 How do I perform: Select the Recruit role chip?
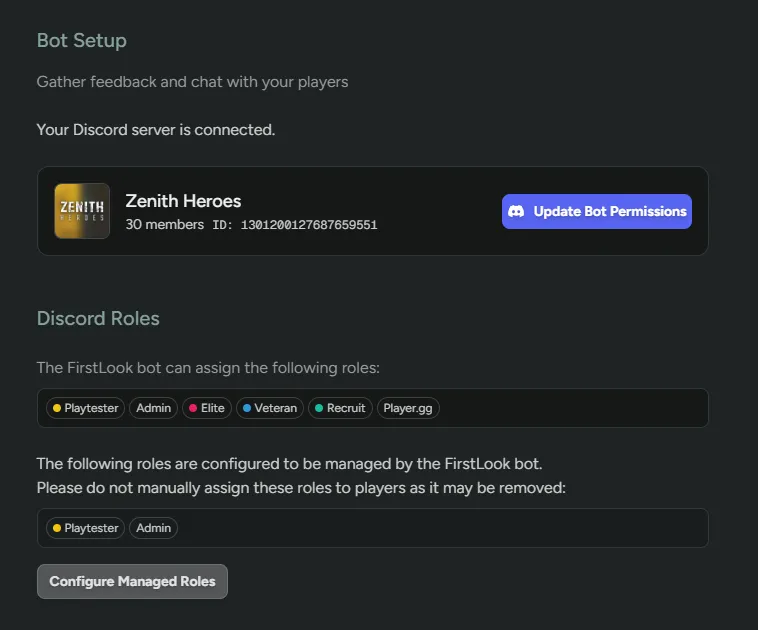click(x=340, y=408)
